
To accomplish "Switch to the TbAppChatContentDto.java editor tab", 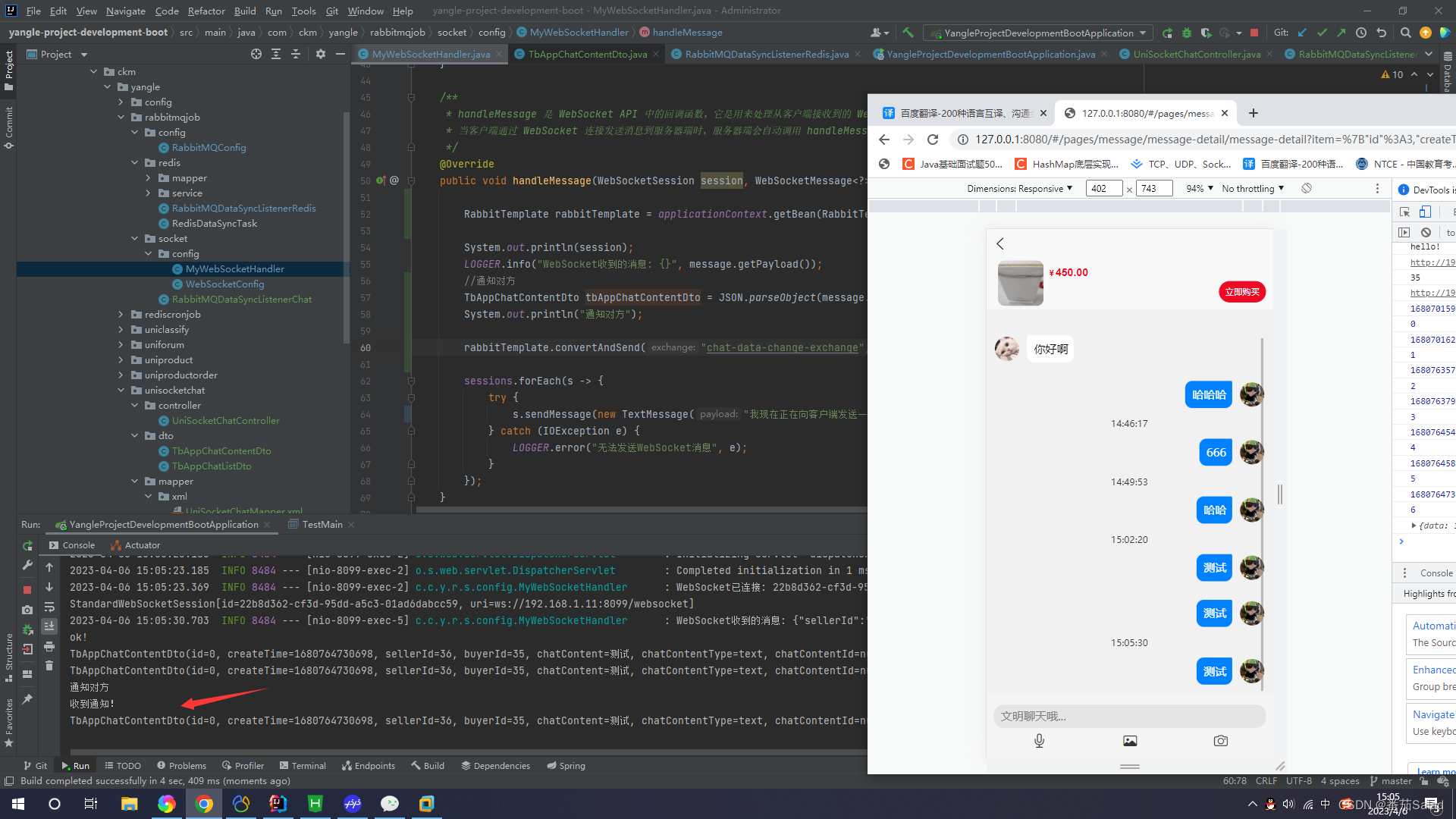I will (587, 54).
